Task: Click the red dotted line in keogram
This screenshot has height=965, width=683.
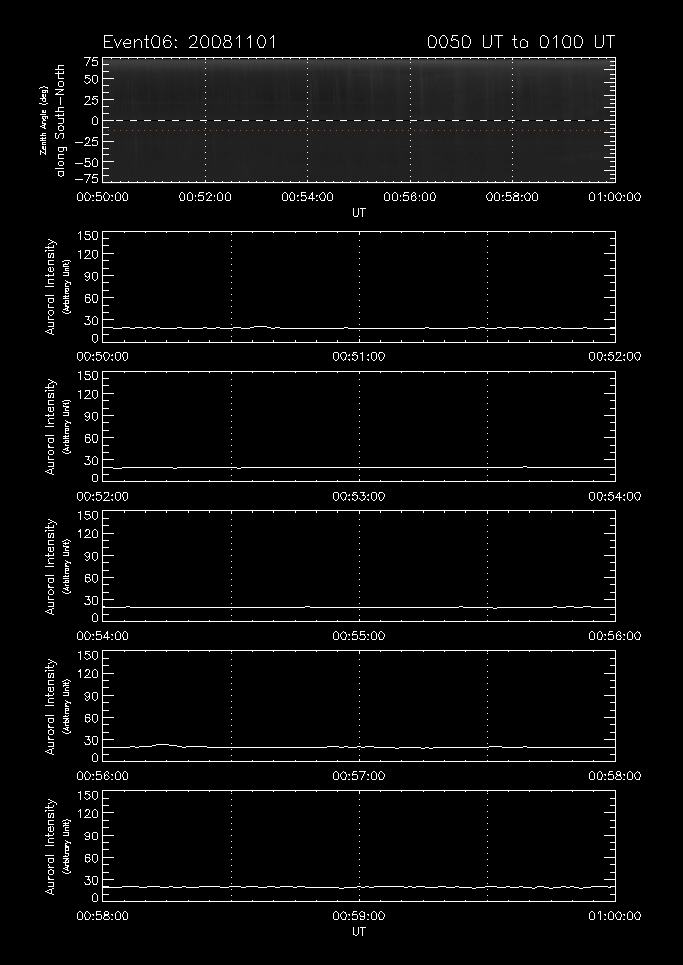Action: [x=359, y=130]
